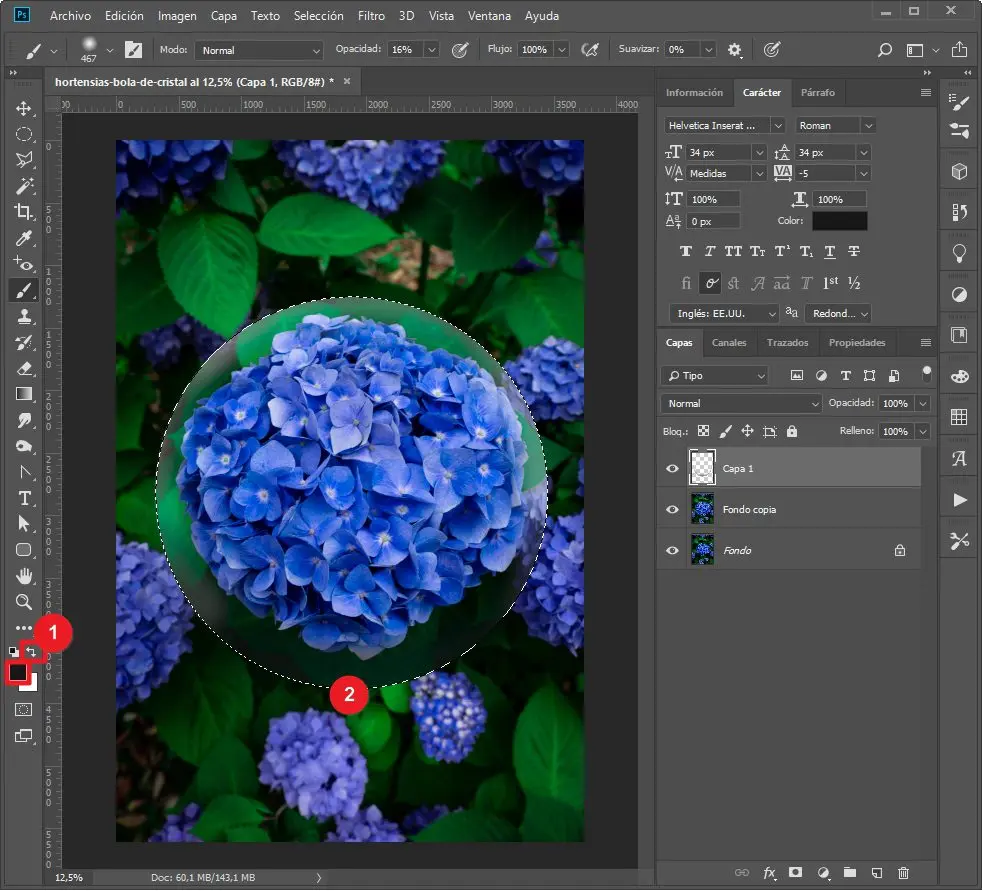
Task: Open the brush Modo dropdown
Action: pos(259,50)
